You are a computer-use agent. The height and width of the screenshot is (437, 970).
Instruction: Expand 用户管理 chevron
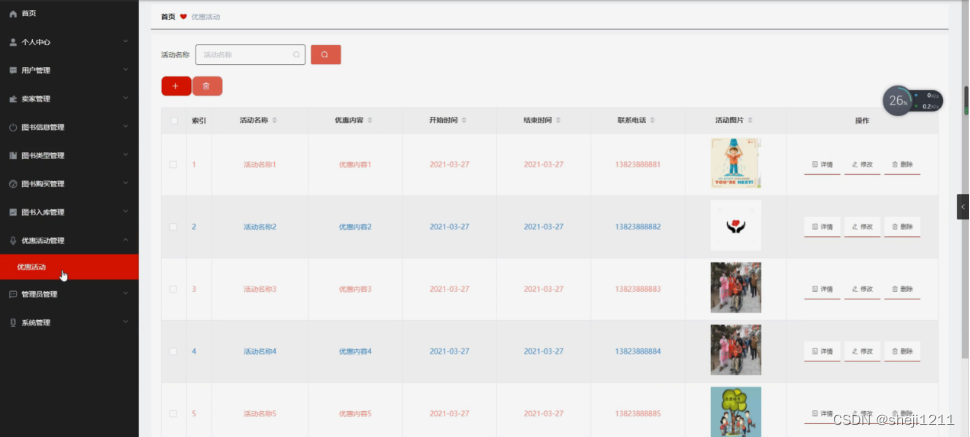[x=126, y=70]
